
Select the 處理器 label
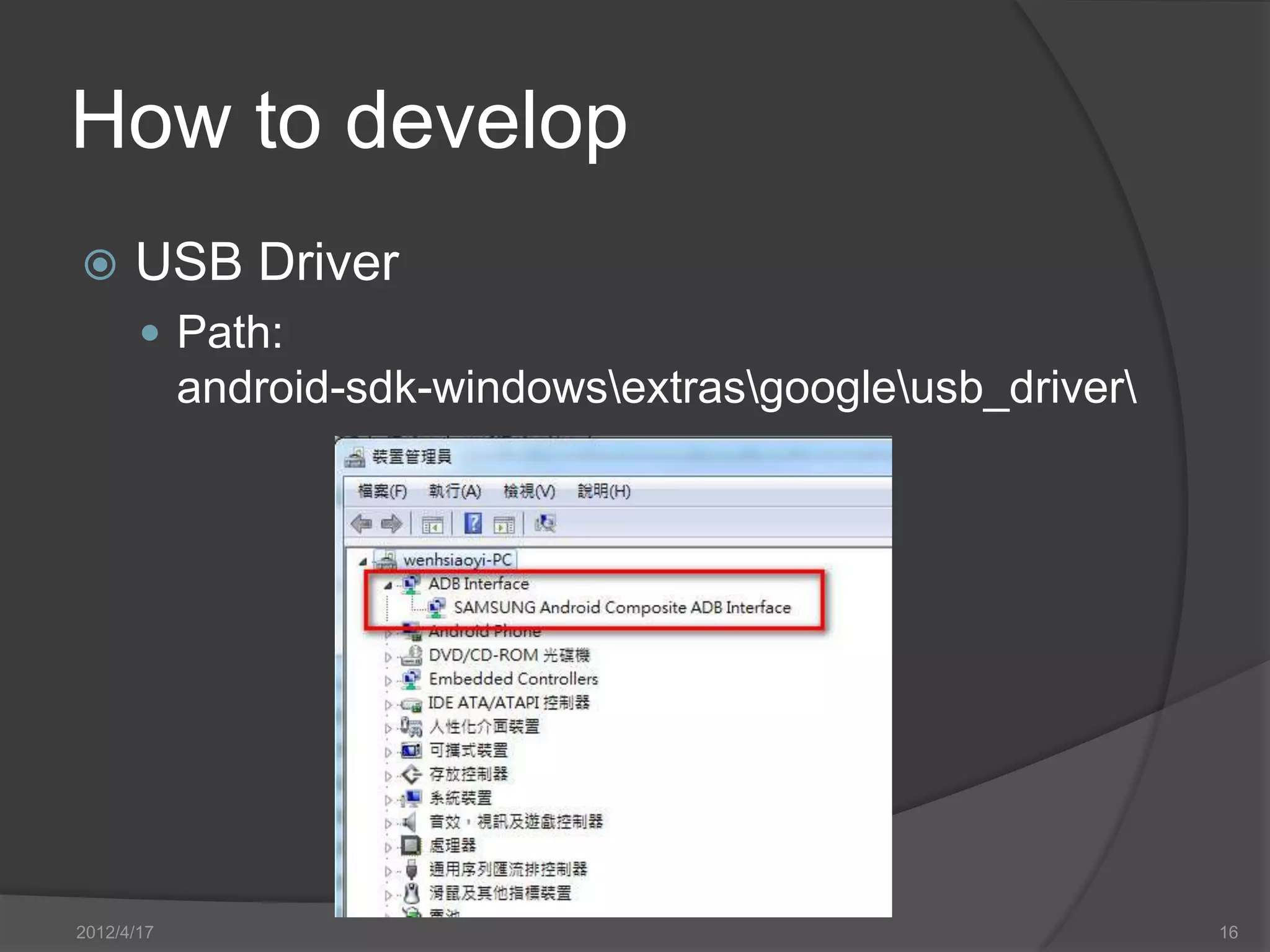453,845
